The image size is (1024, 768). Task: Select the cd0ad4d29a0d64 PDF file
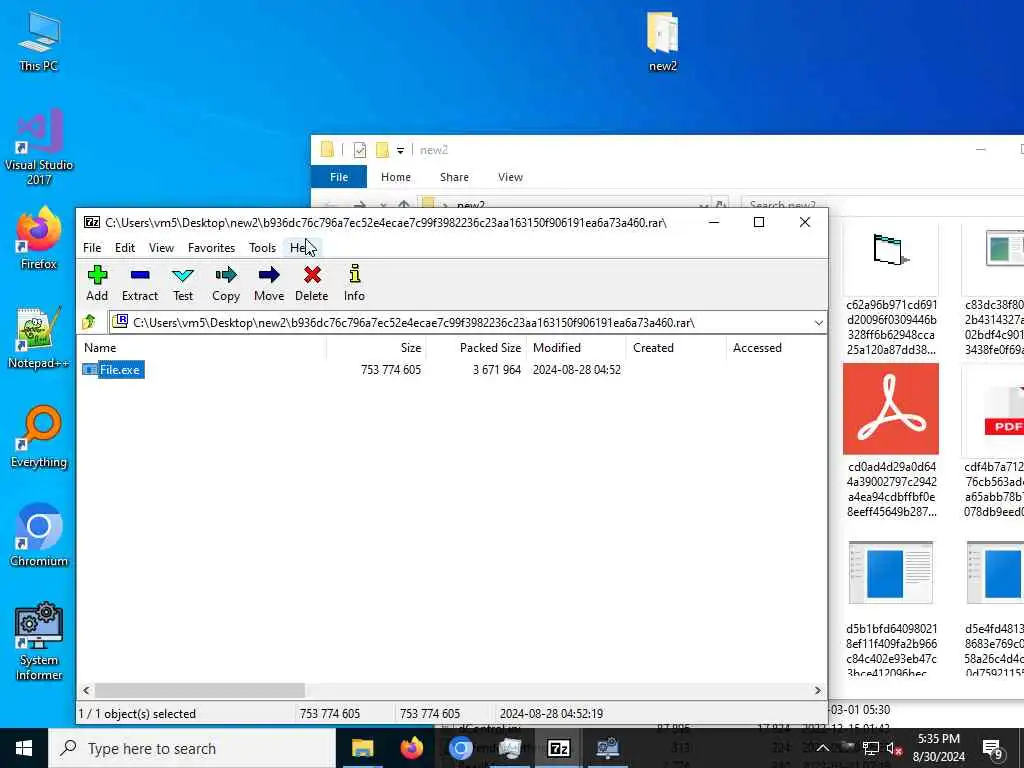[x=891, y=441]
